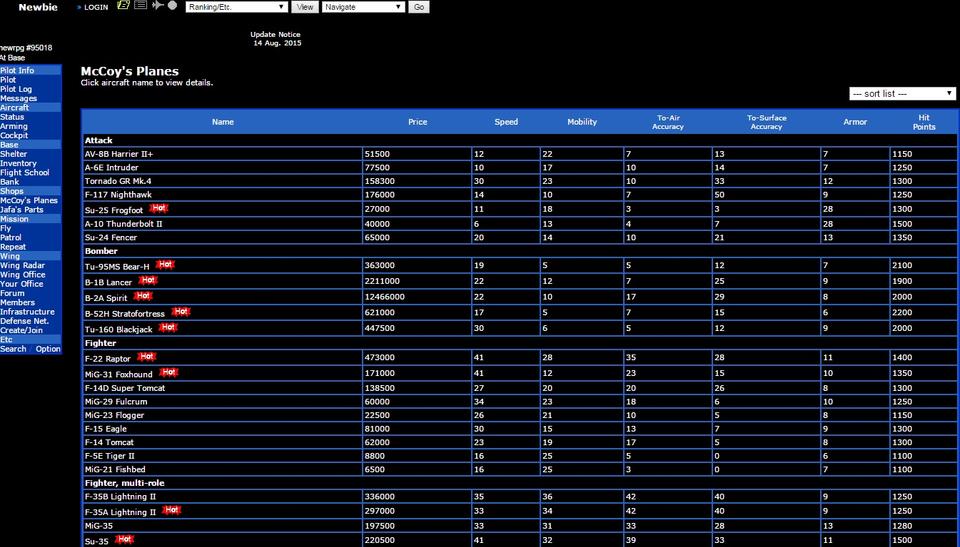This screenshot has width=960, height=547.
Task: Click the list icon in top bar
Action: pyautogui.click(x=141, y=6)
